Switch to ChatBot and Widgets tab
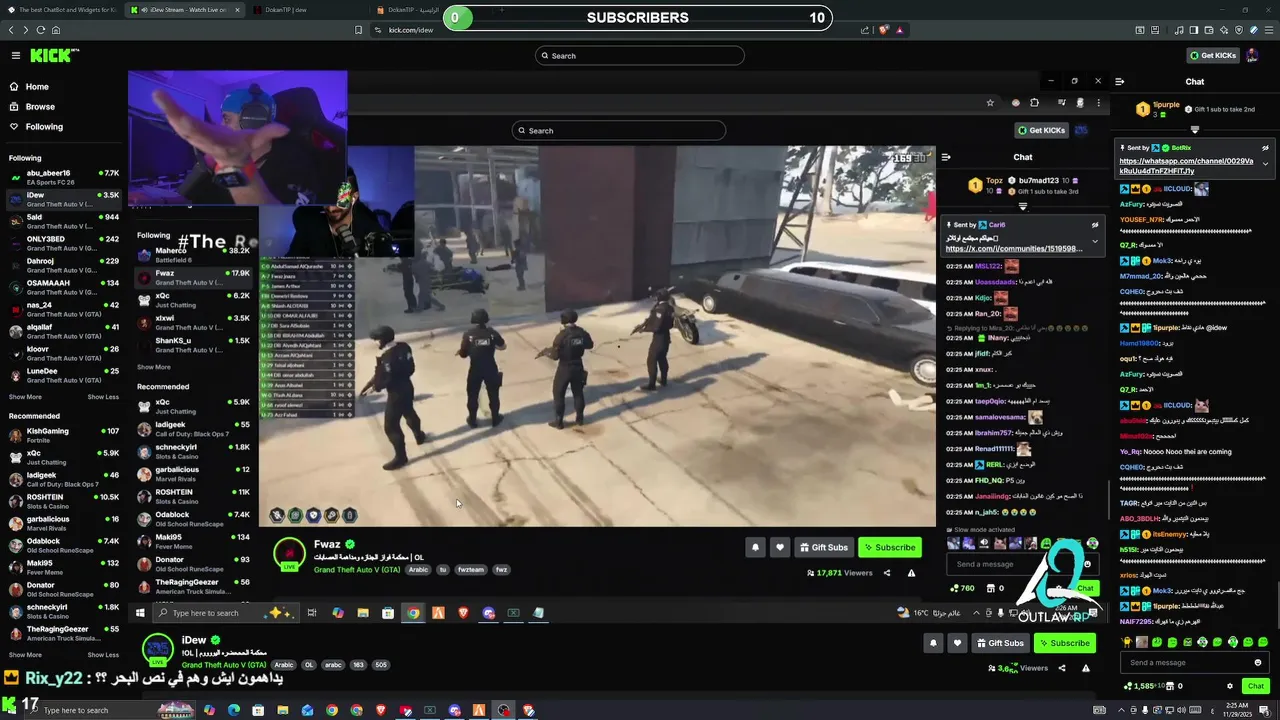This screenshot has width=1280, height=720. click(62, 9)
